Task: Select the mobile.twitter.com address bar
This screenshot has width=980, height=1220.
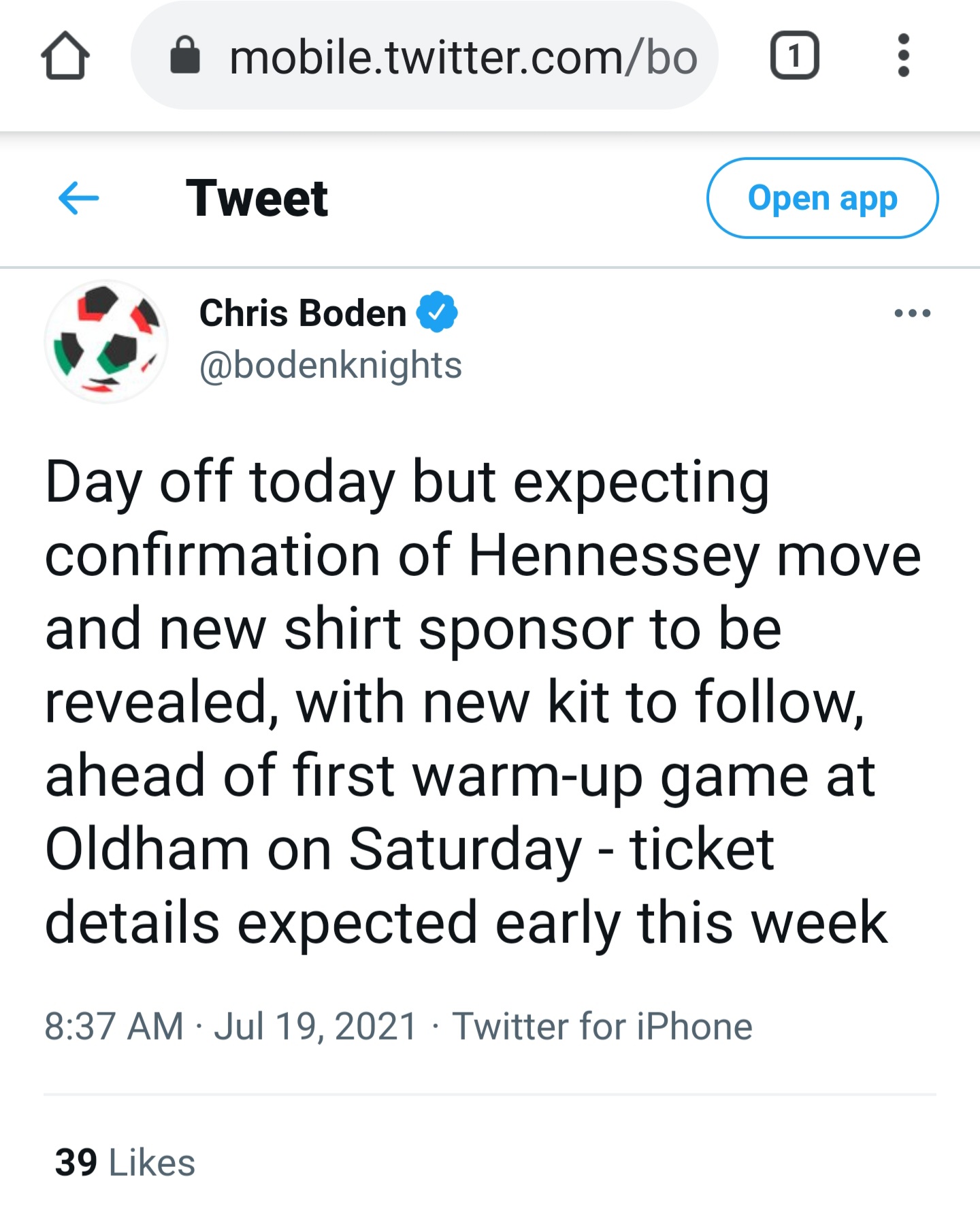Action: point(425,55)
